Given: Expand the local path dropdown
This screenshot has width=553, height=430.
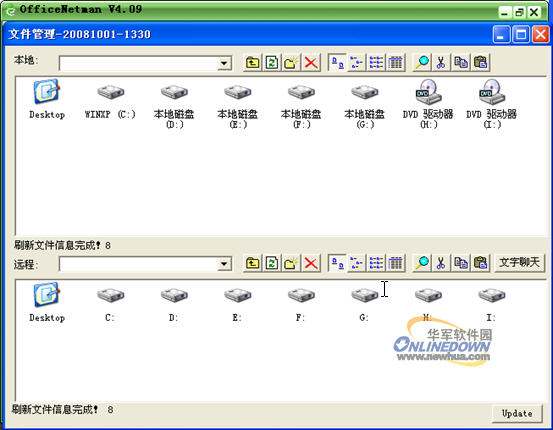Looking at the screenshot, I should pos(224,63).
